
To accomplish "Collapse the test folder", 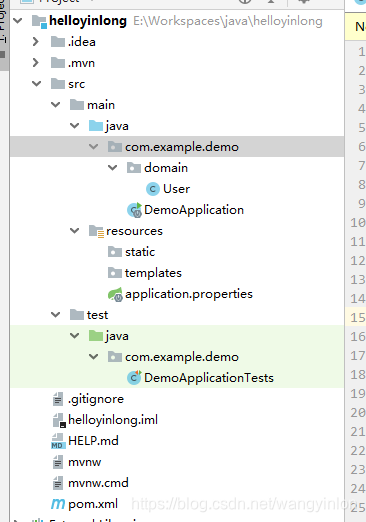I will [x=55, y=315].
